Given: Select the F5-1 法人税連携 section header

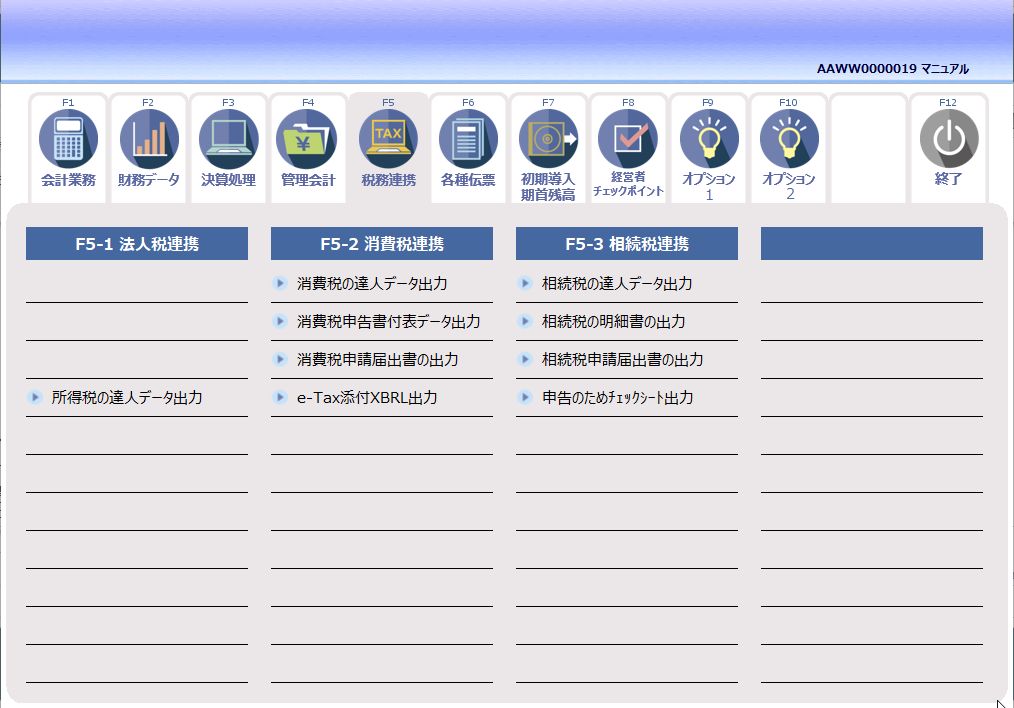Looking at the screenshot, I should 136,243.
